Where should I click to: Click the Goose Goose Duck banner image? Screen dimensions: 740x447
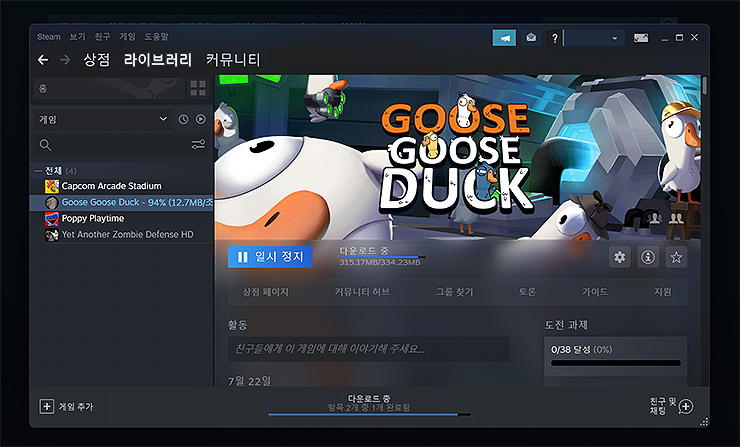(x=458, y=157)
